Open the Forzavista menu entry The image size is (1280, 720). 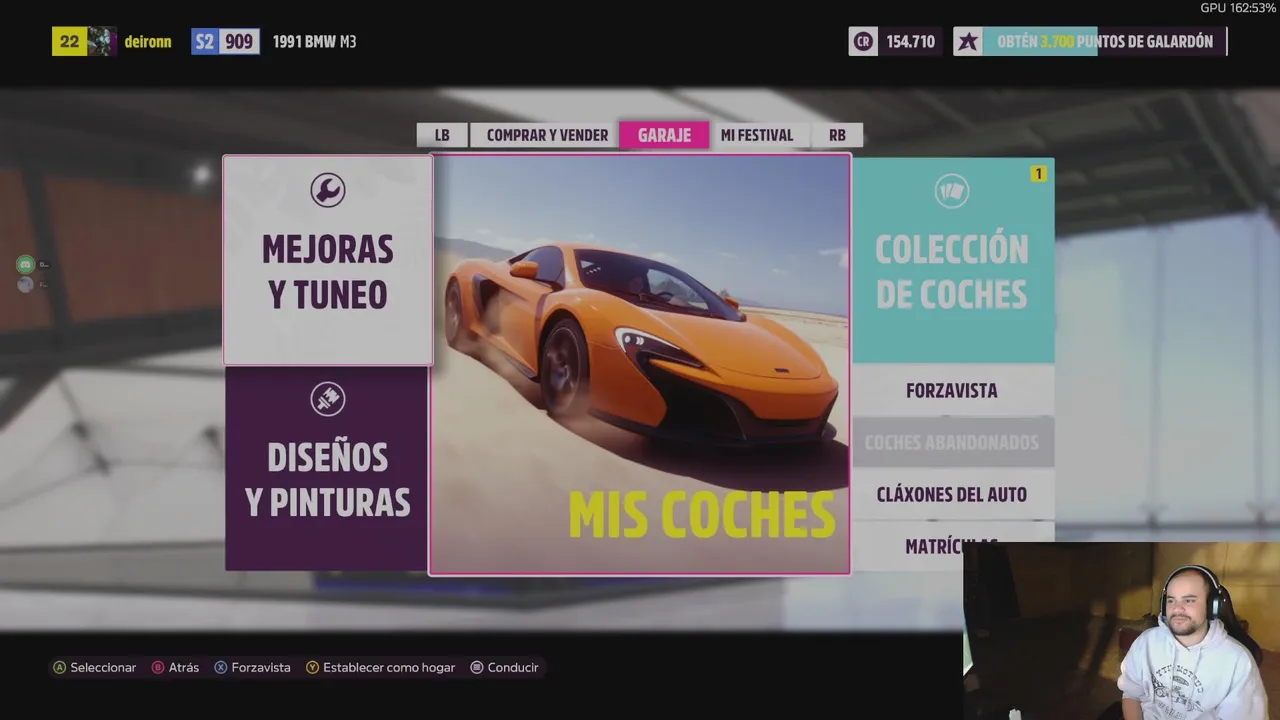coord(953,391)
